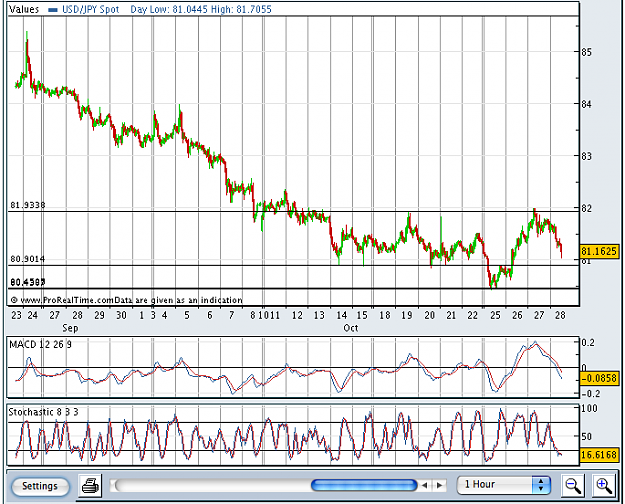Open the 1 Hour timeframe dropdown
Viewport: 625px width, 504px height.
503,485
